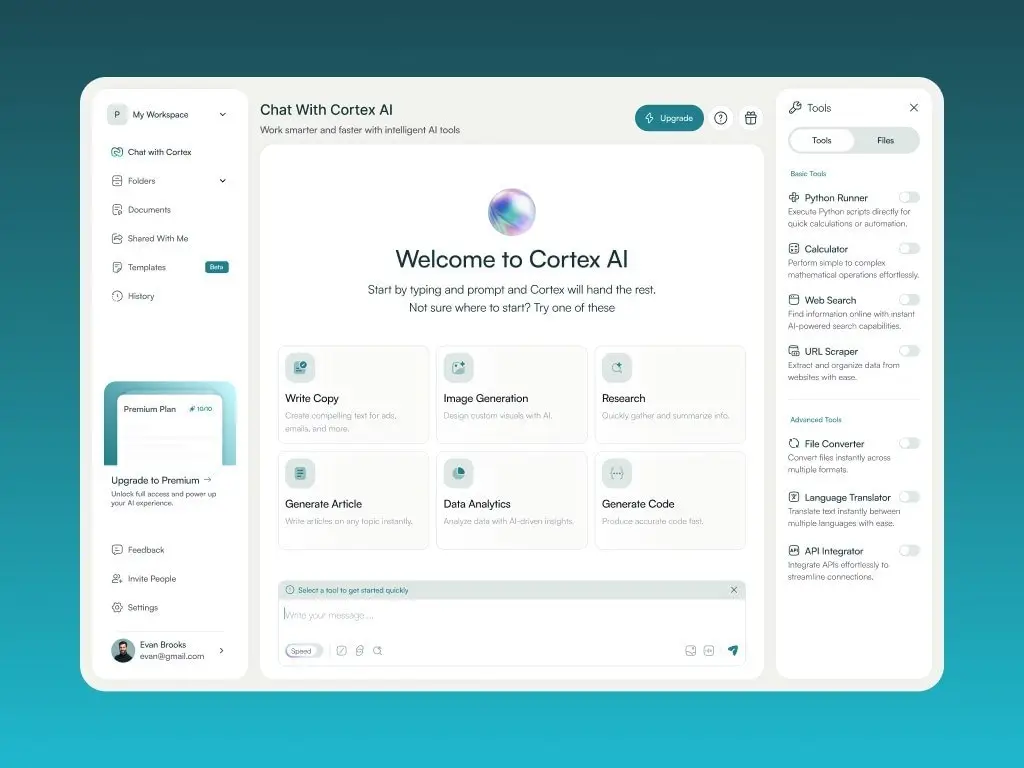Click the attachment clip icon under message
This screenshot has height=768, width=1024.
click(x=359, y=650)
